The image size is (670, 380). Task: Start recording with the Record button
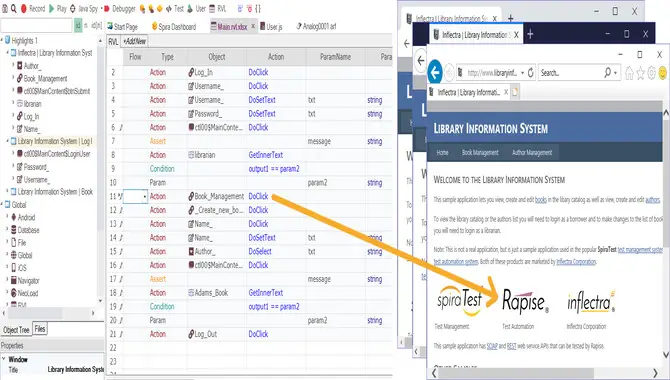pos(33,8)
